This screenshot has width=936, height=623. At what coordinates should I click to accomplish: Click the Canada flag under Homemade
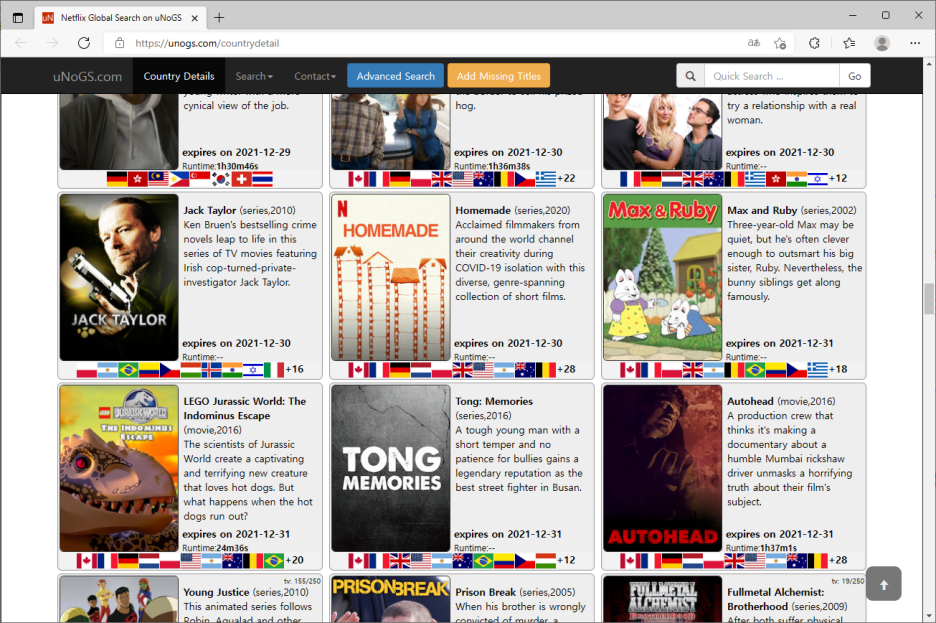359,370
